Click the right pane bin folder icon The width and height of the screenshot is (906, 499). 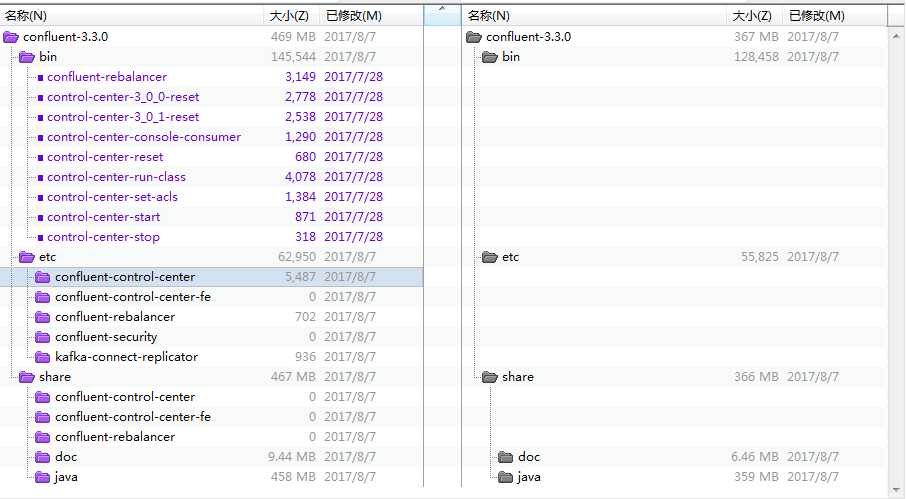point(490,57)
